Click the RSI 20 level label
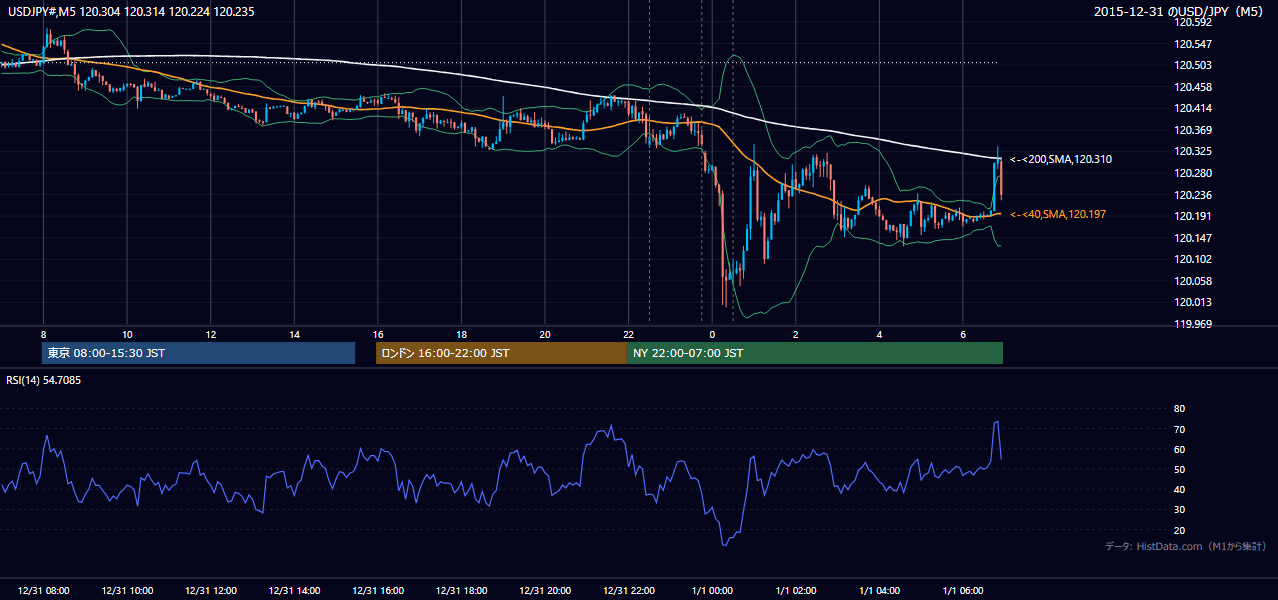This screenshot has width=1278, height=600. 1179,530
